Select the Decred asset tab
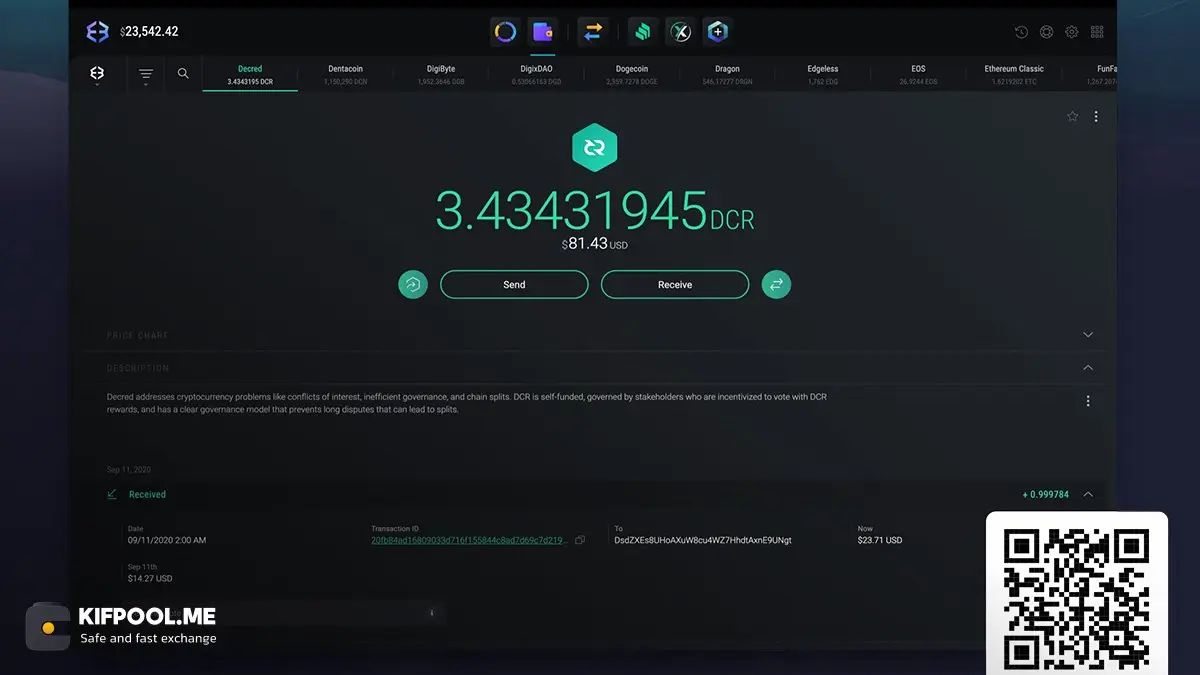 [x=250, y=74]
